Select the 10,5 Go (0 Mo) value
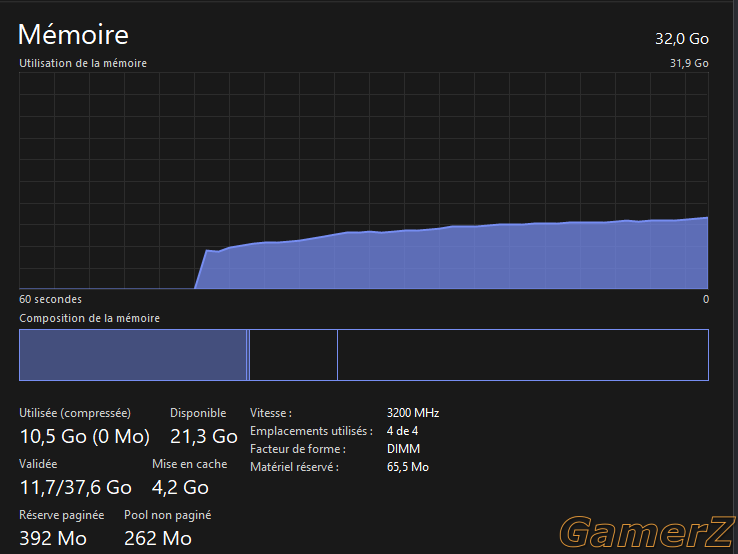The height and width of the screenshot is (554, 738). click(85, 436)
